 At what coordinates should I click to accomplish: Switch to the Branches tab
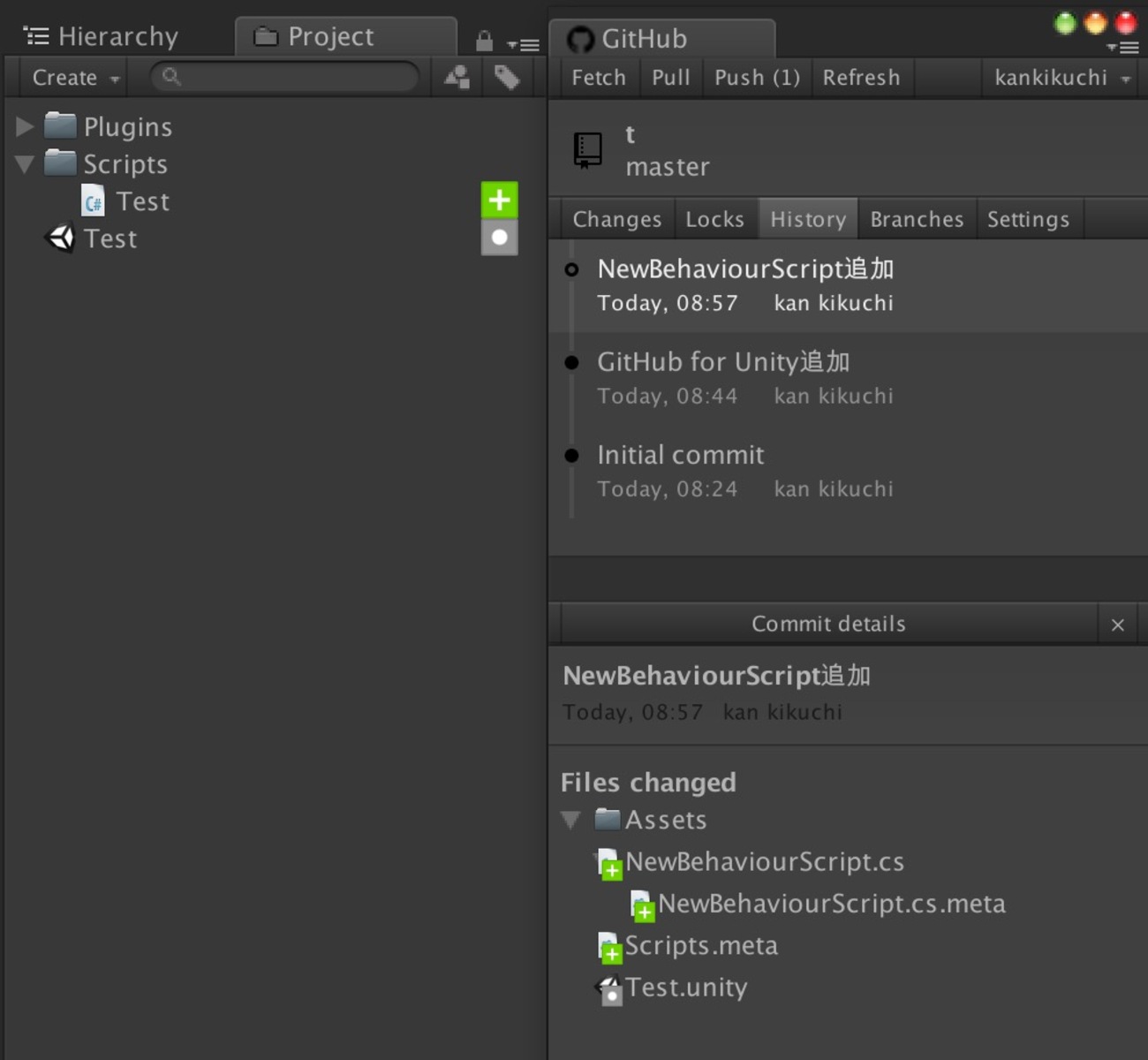[x=916, y=218]
